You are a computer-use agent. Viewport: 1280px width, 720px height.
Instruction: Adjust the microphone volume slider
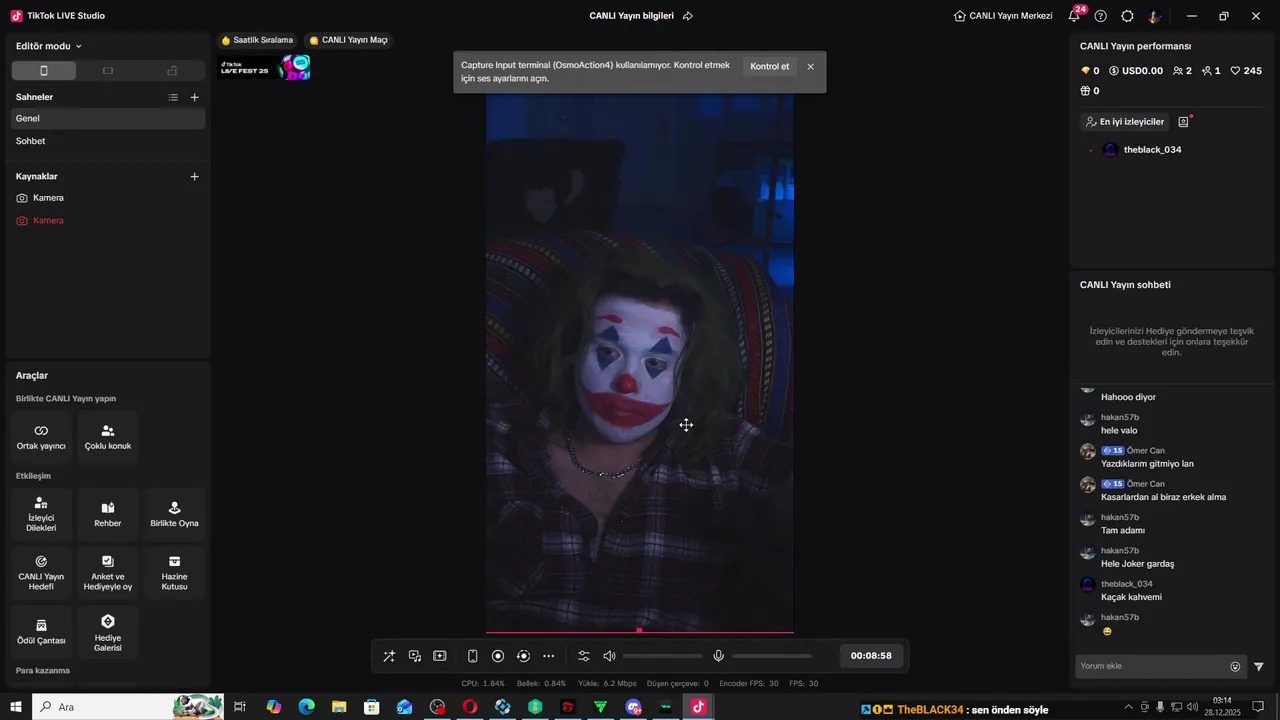click(772, 656)
